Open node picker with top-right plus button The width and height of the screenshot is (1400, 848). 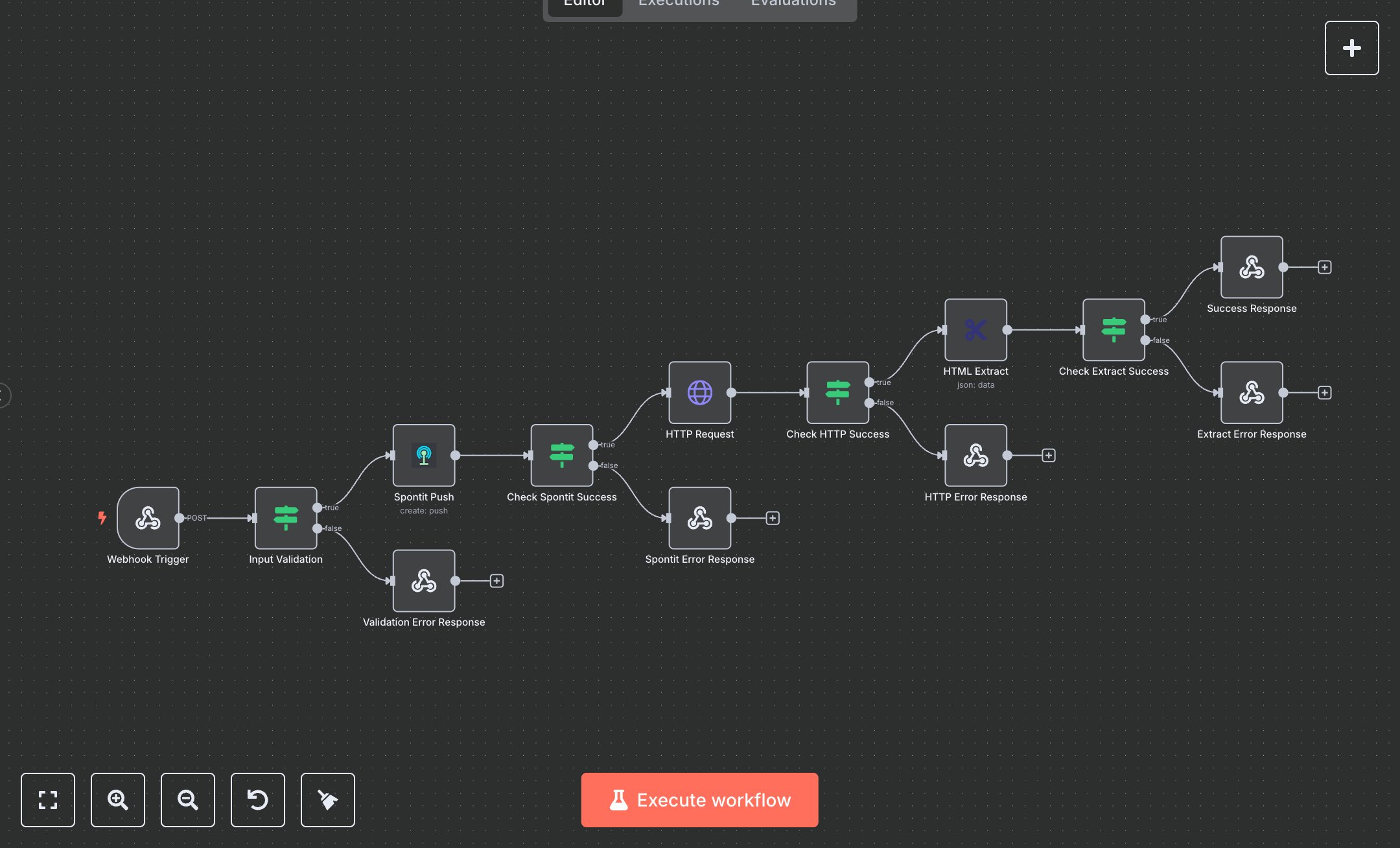coord(1351,47)
